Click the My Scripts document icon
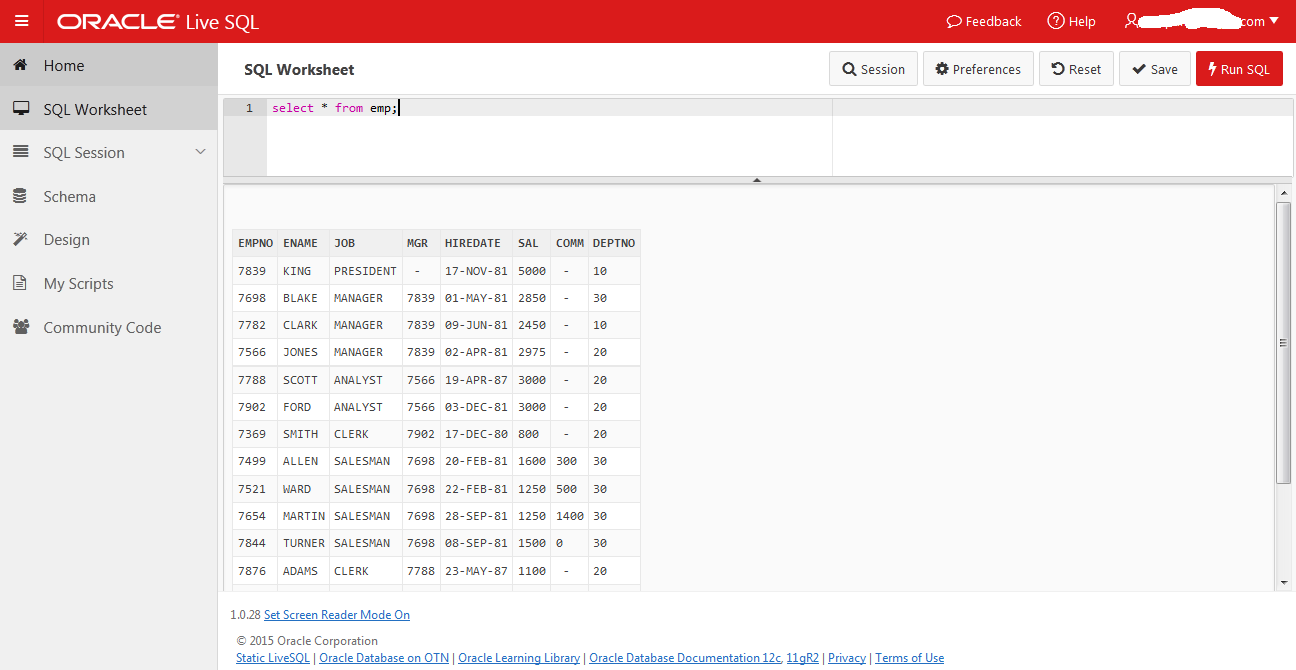This screenshot has height=670, width=1296. (20, 283)
